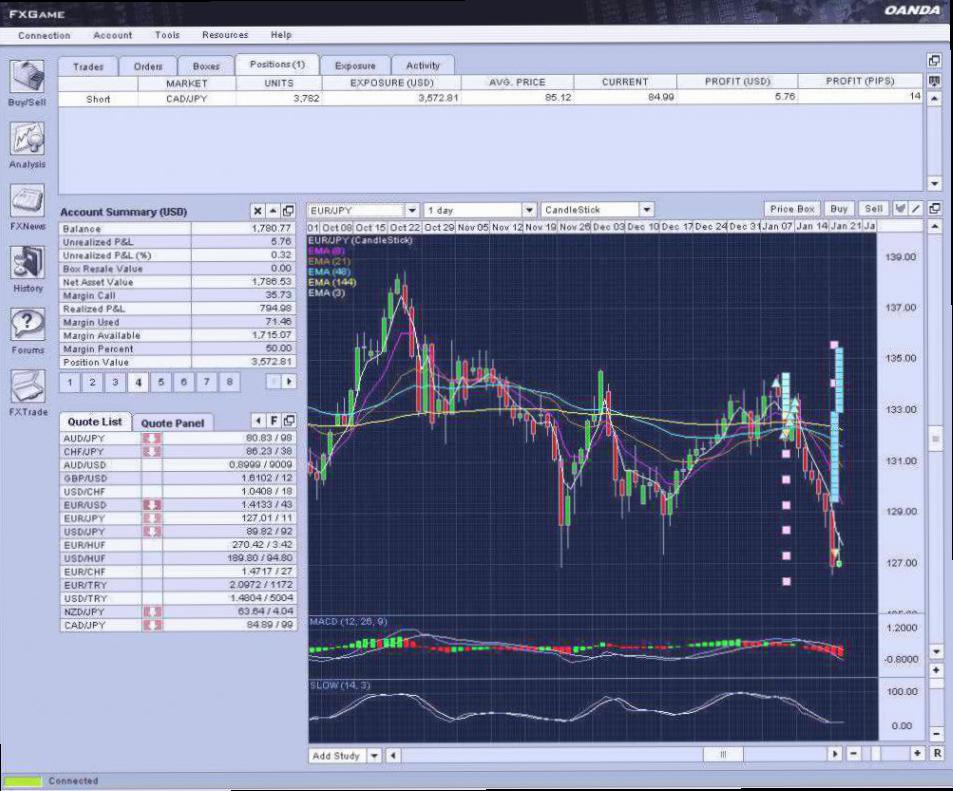The image size is (953, 791).
Task: Close the Account Summary panel with X
Action: (258, 211)
